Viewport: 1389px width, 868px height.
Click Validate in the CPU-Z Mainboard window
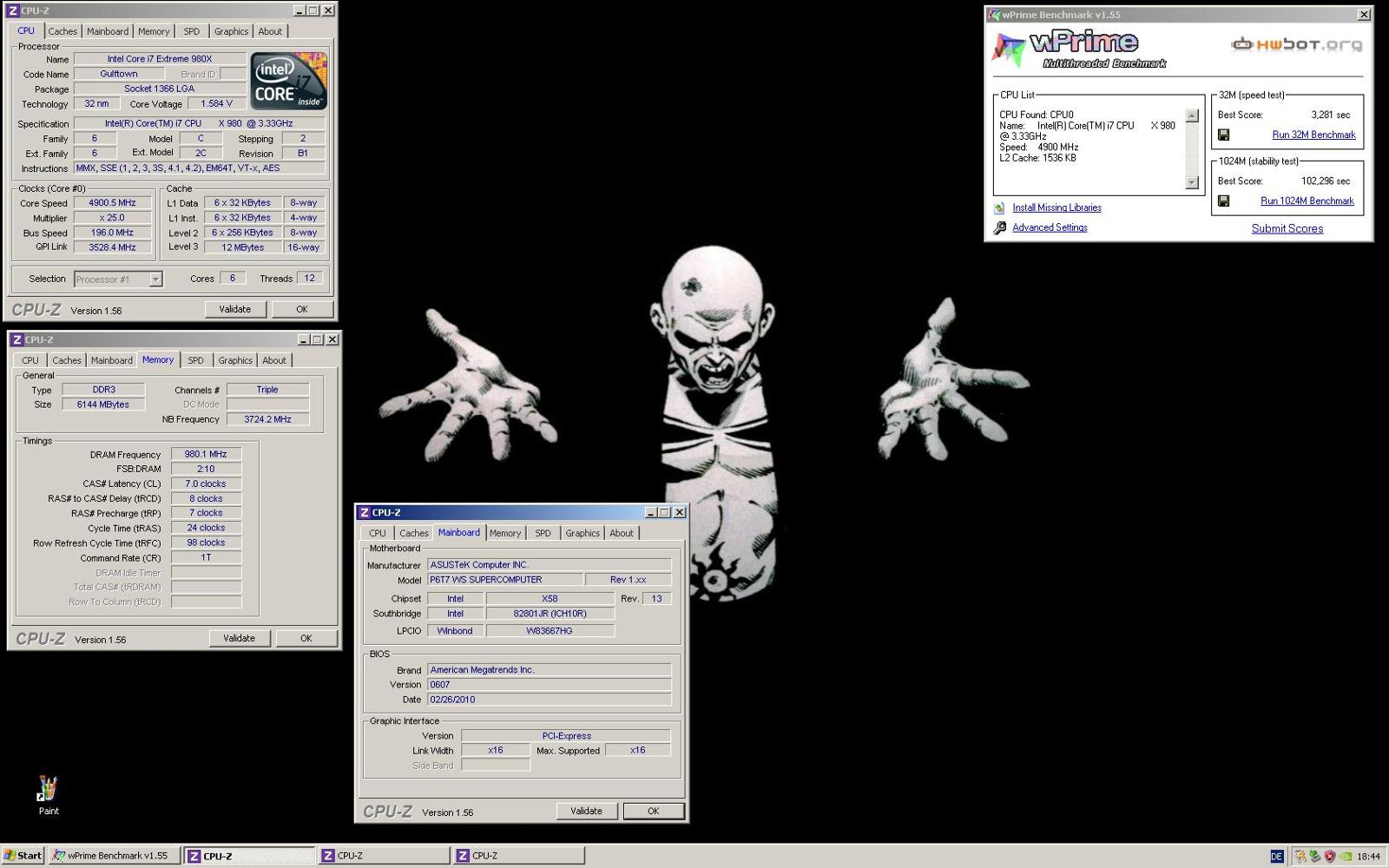(587, 811)
